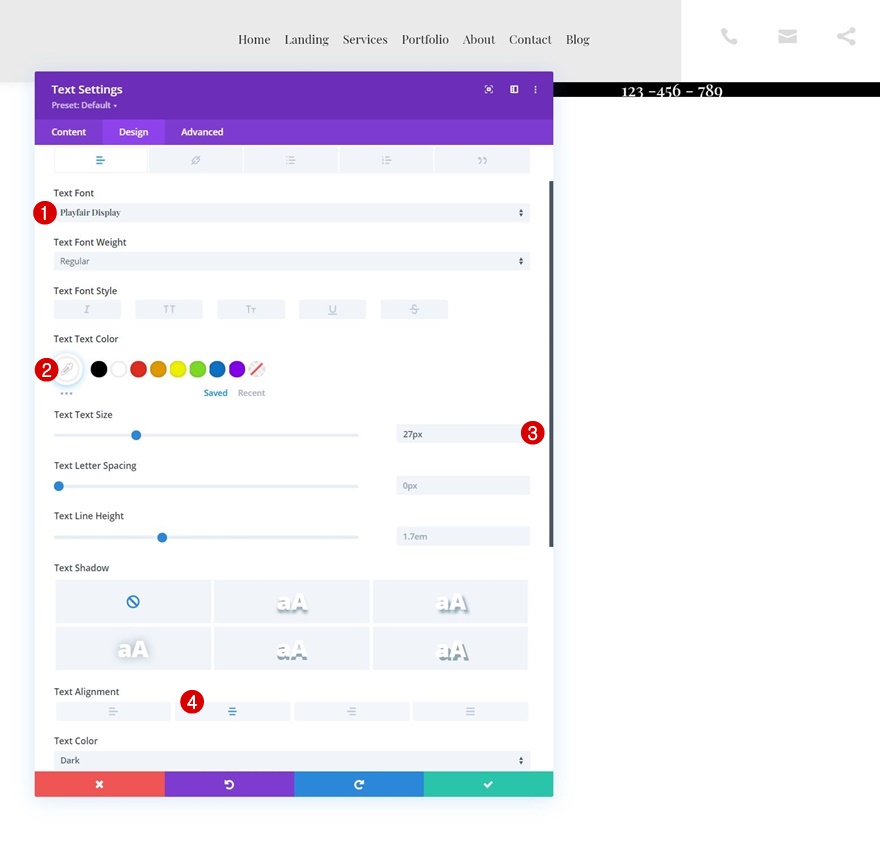Click the expand-to-fullscreen focus icon

(x=489, y=89)
